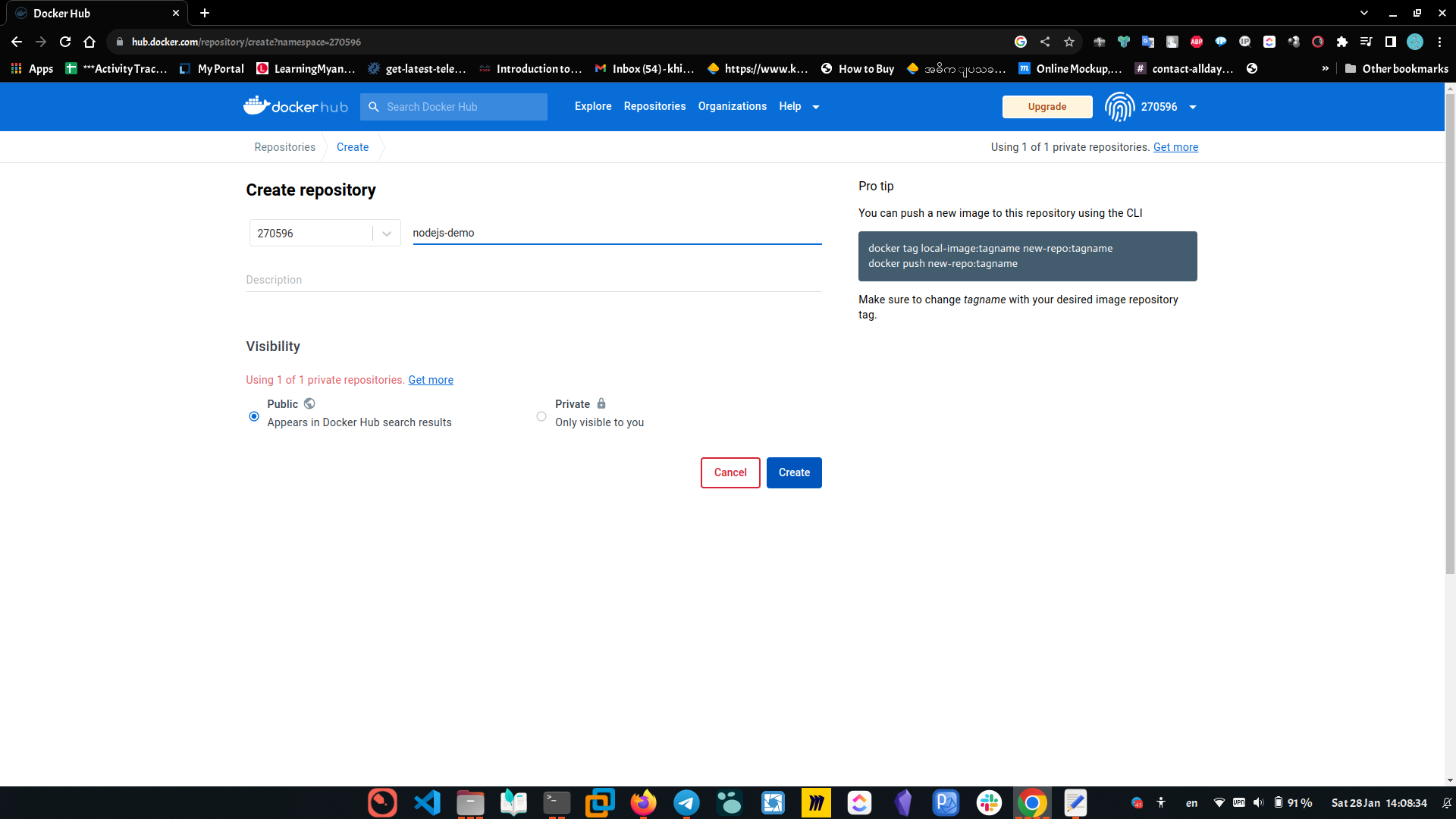The width and height of the screenshot is (1456, 819).
Task: Click the volume icon in system tray
Action: coord(1259,802)
